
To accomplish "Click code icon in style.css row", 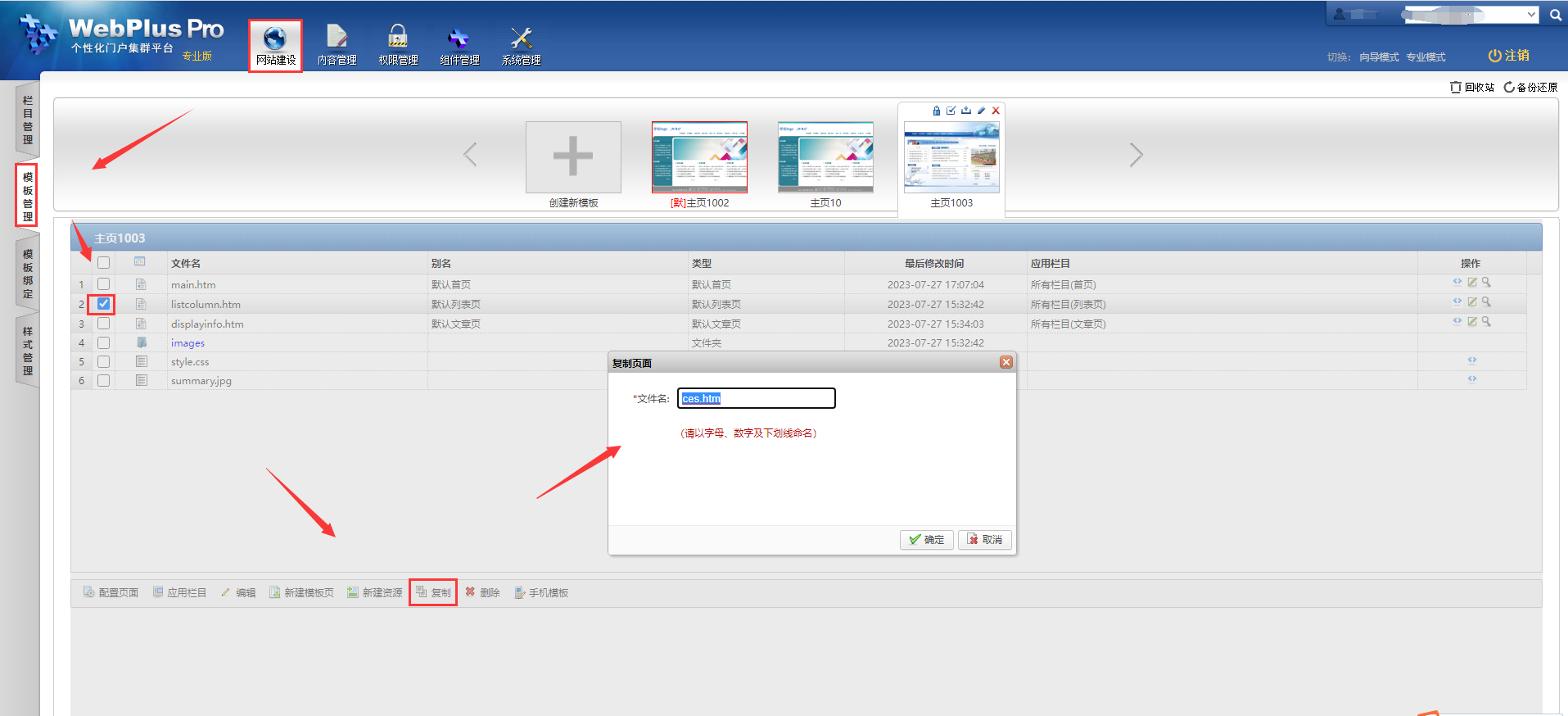I will click(x=1471, y=360).
